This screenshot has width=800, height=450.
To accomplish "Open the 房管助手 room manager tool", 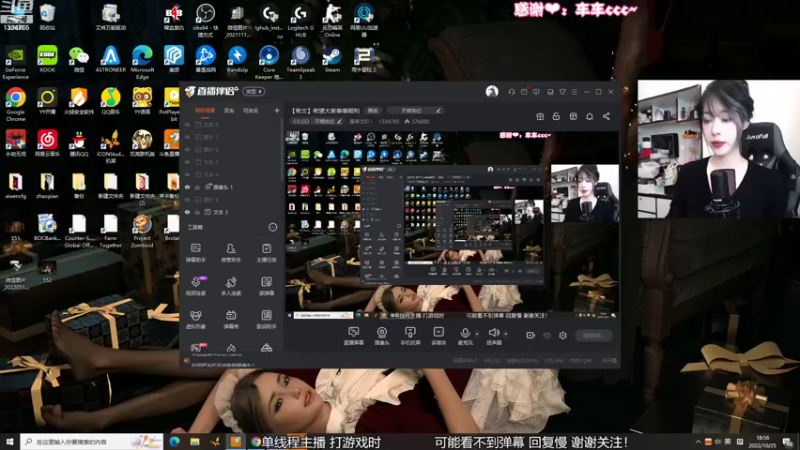I will coord(231,253).
